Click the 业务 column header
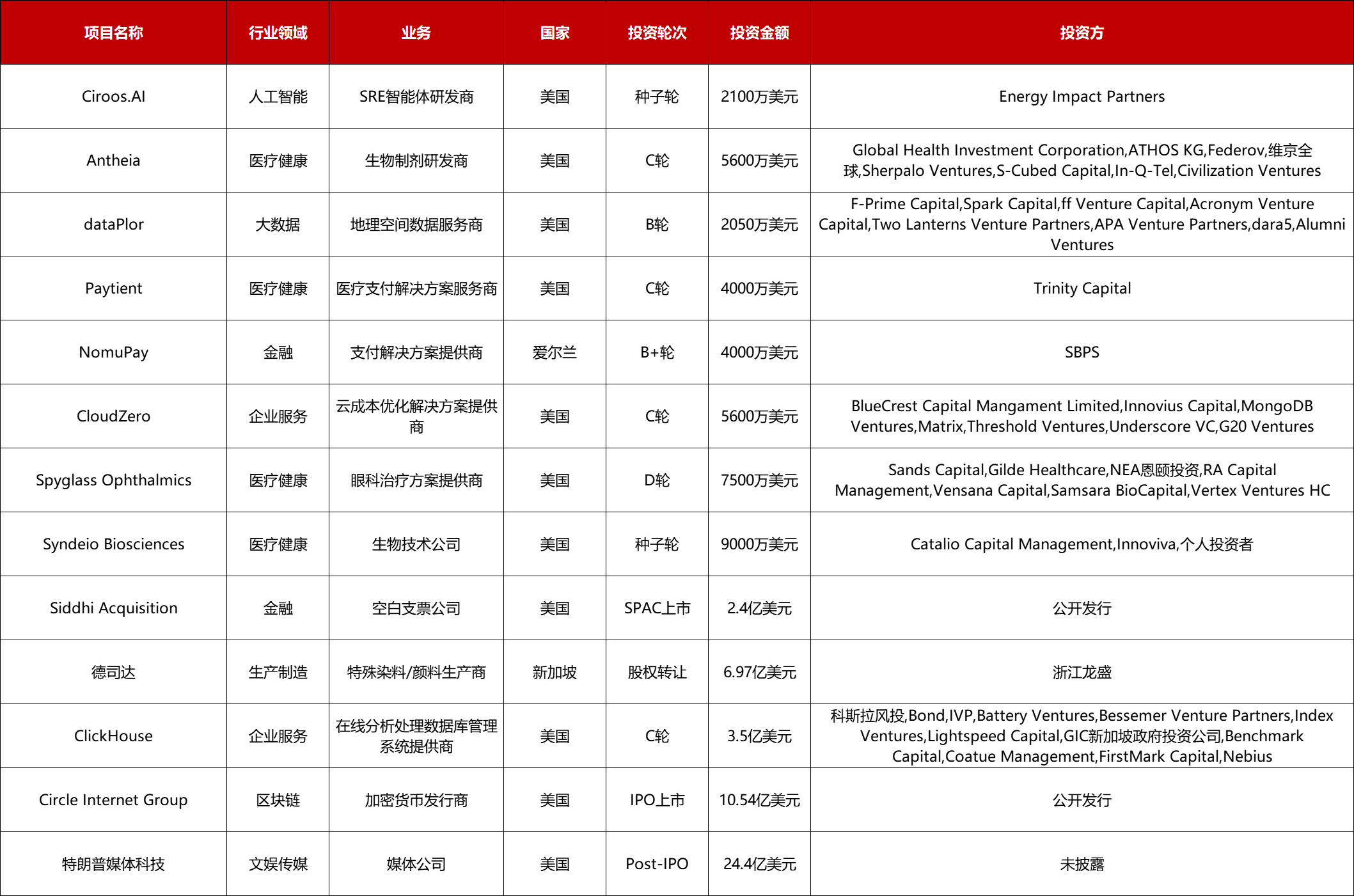1354x896 pixels. click(416, 33)
